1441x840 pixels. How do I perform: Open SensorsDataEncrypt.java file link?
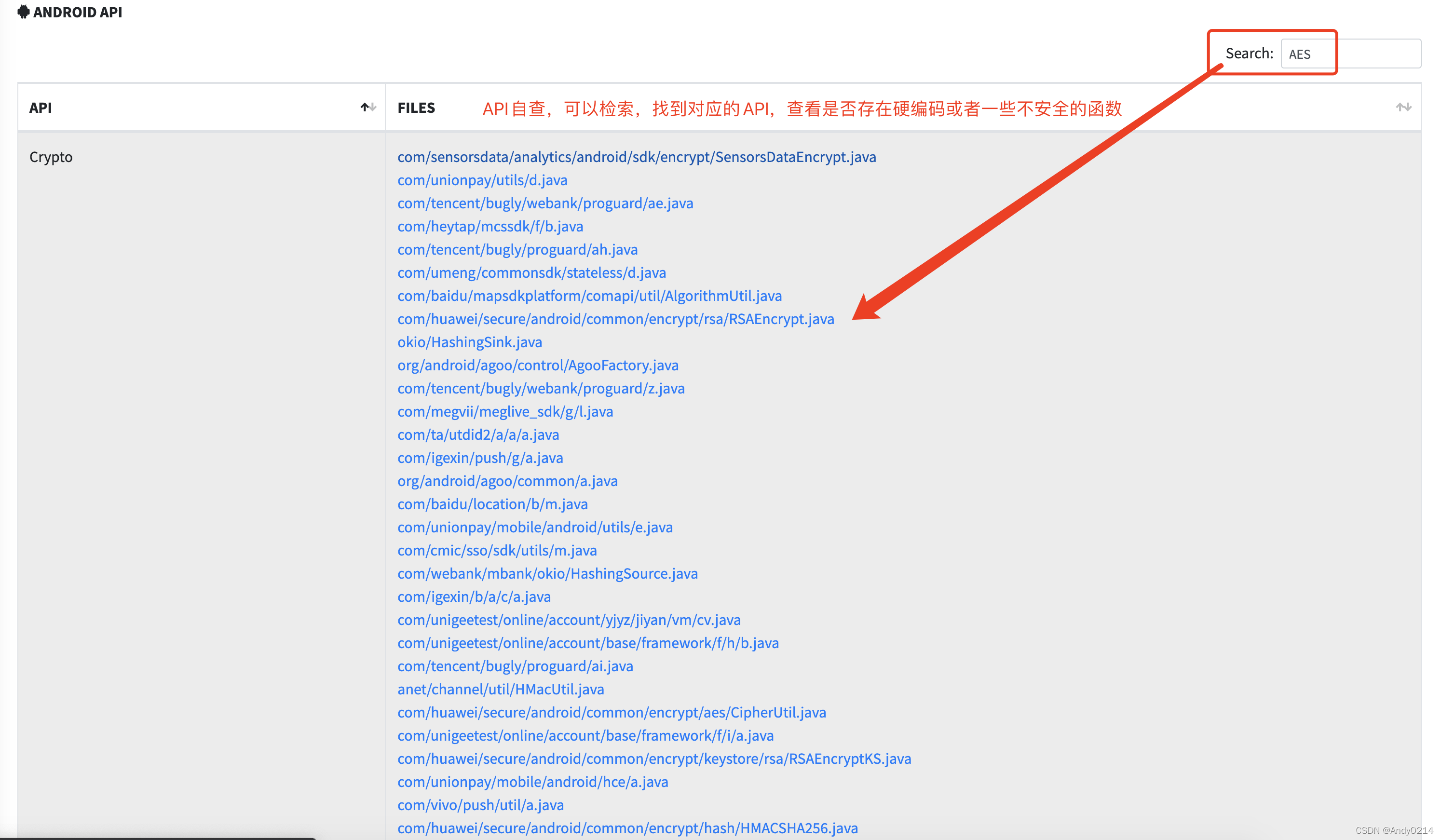click(x=637, y=157)
